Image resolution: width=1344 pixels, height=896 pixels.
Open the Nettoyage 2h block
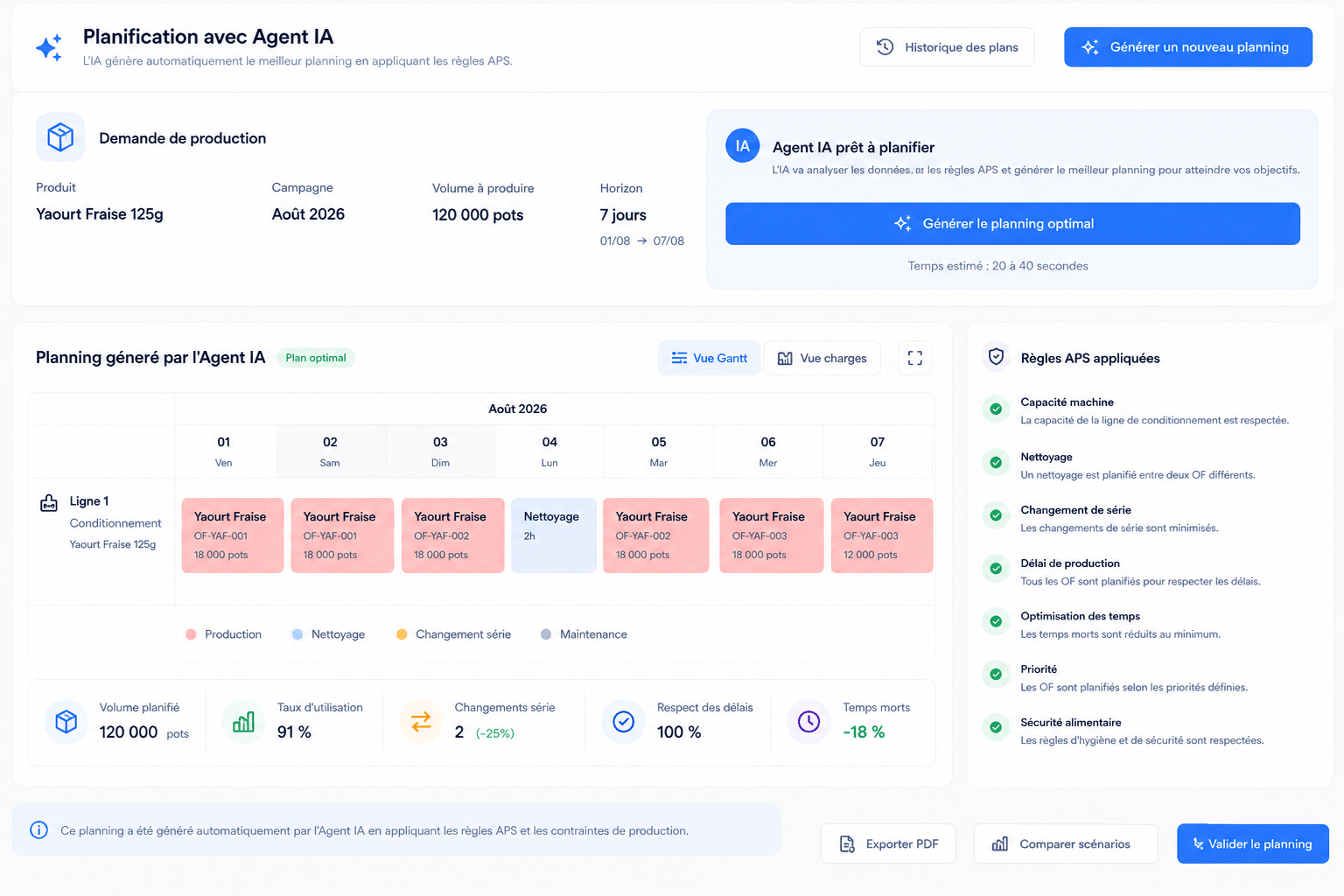coord(554,535)
